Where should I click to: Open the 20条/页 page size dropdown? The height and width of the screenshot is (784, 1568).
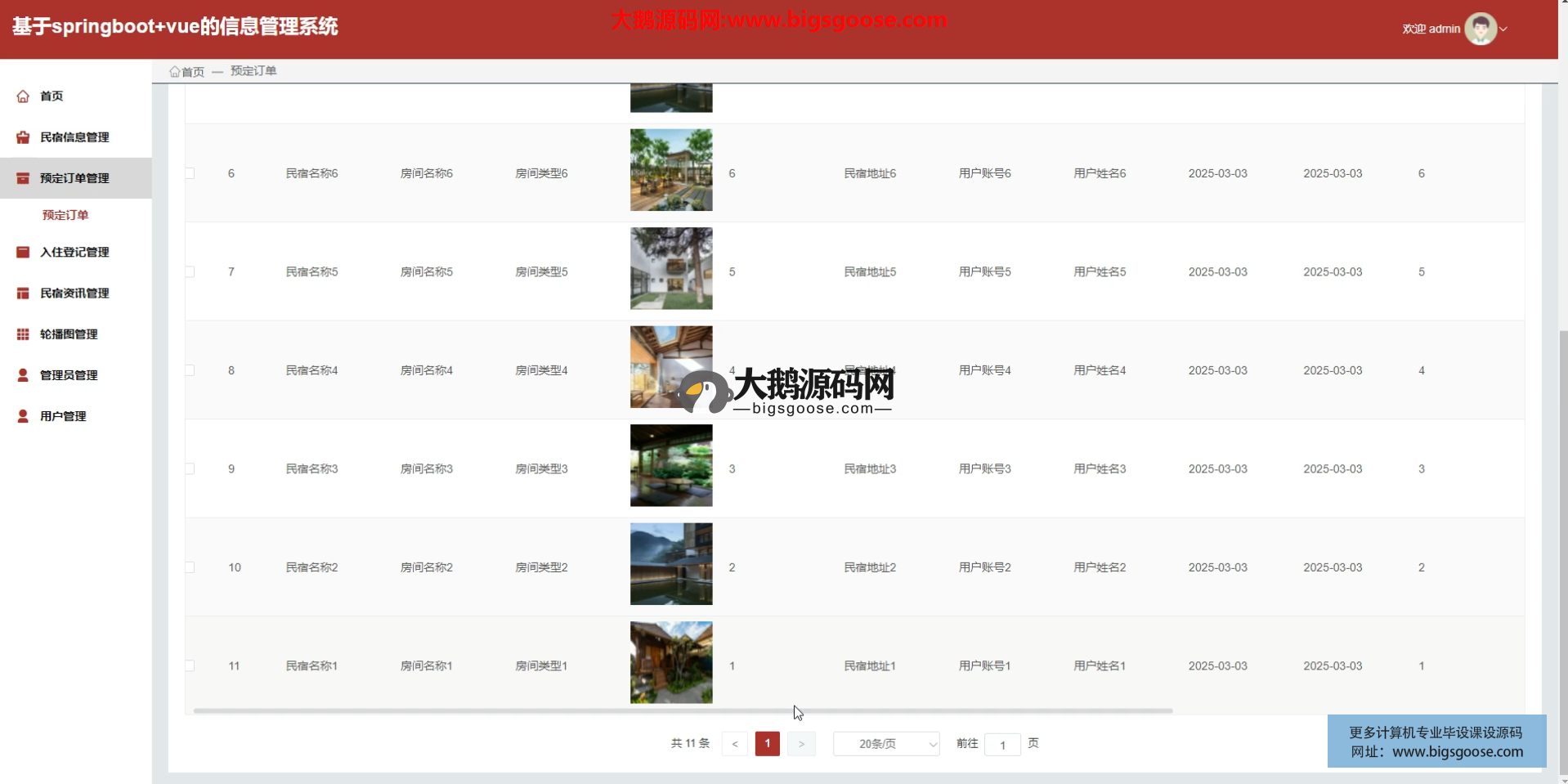(885, 744)
